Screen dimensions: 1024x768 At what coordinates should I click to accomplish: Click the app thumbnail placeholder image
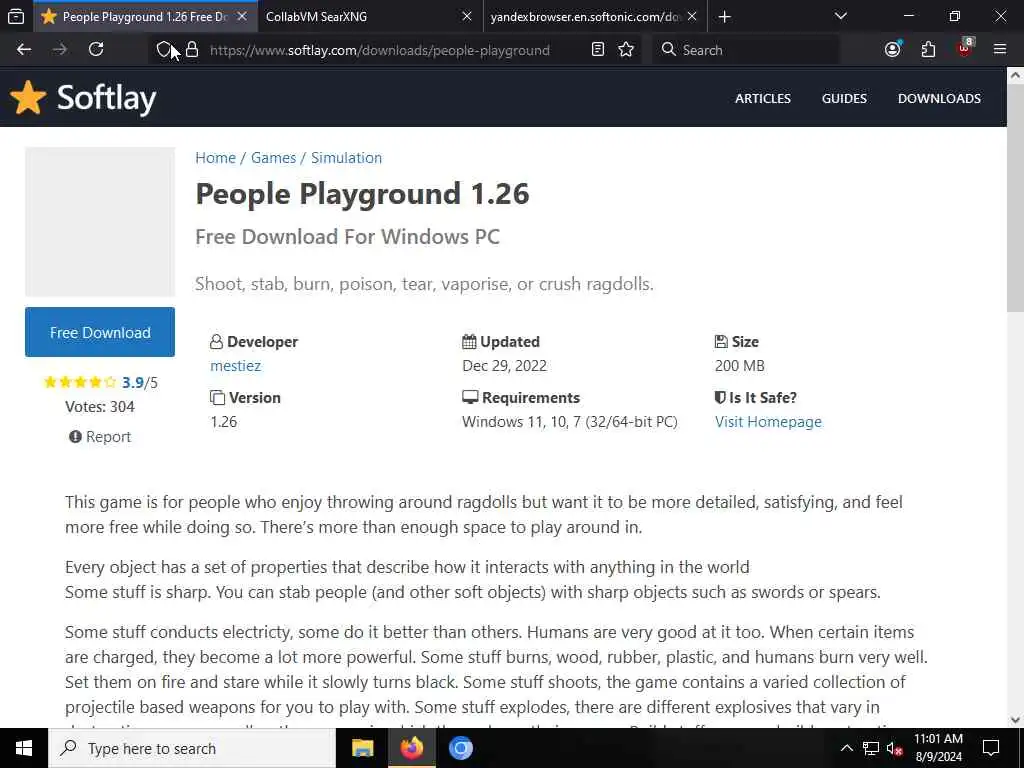click(x=100, y=222)
